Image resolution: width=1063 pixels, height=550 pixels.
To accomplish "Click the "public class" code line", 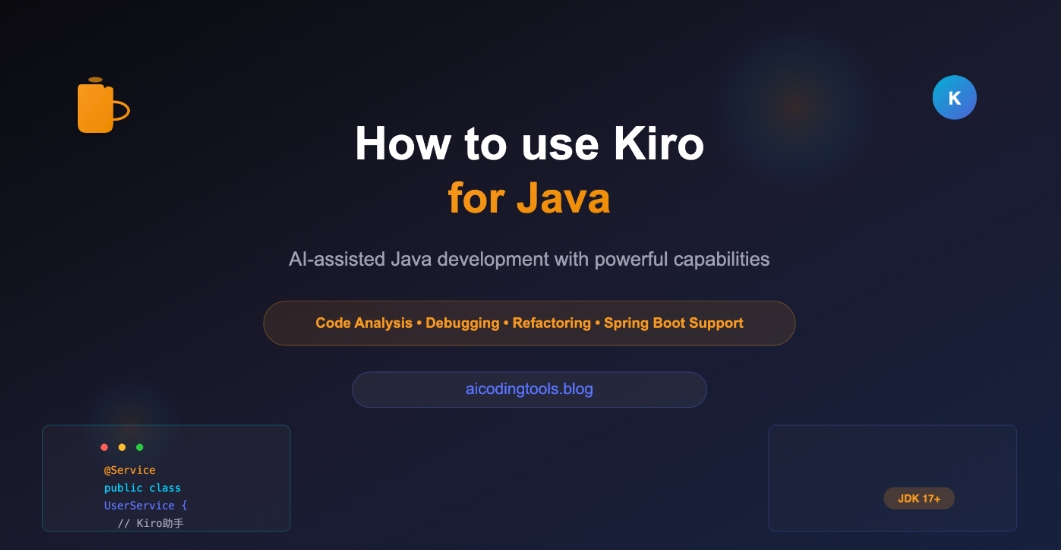I will pos(142,488).
